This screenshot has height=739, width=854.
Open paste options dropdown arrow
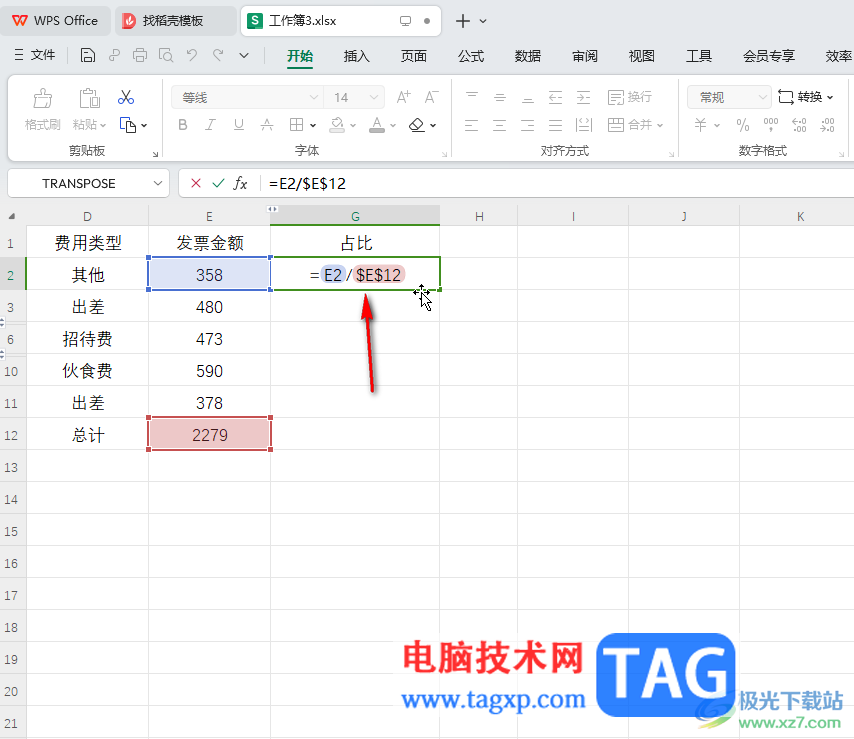102,125
